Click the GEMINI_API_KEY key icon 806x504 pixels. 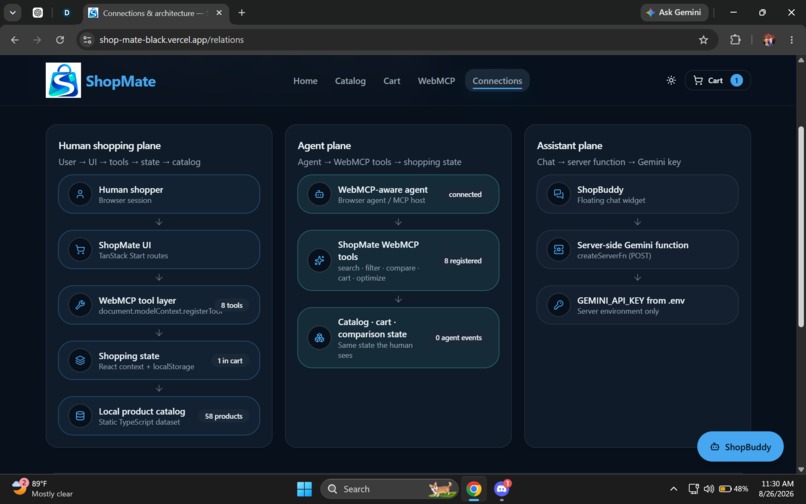559,305
